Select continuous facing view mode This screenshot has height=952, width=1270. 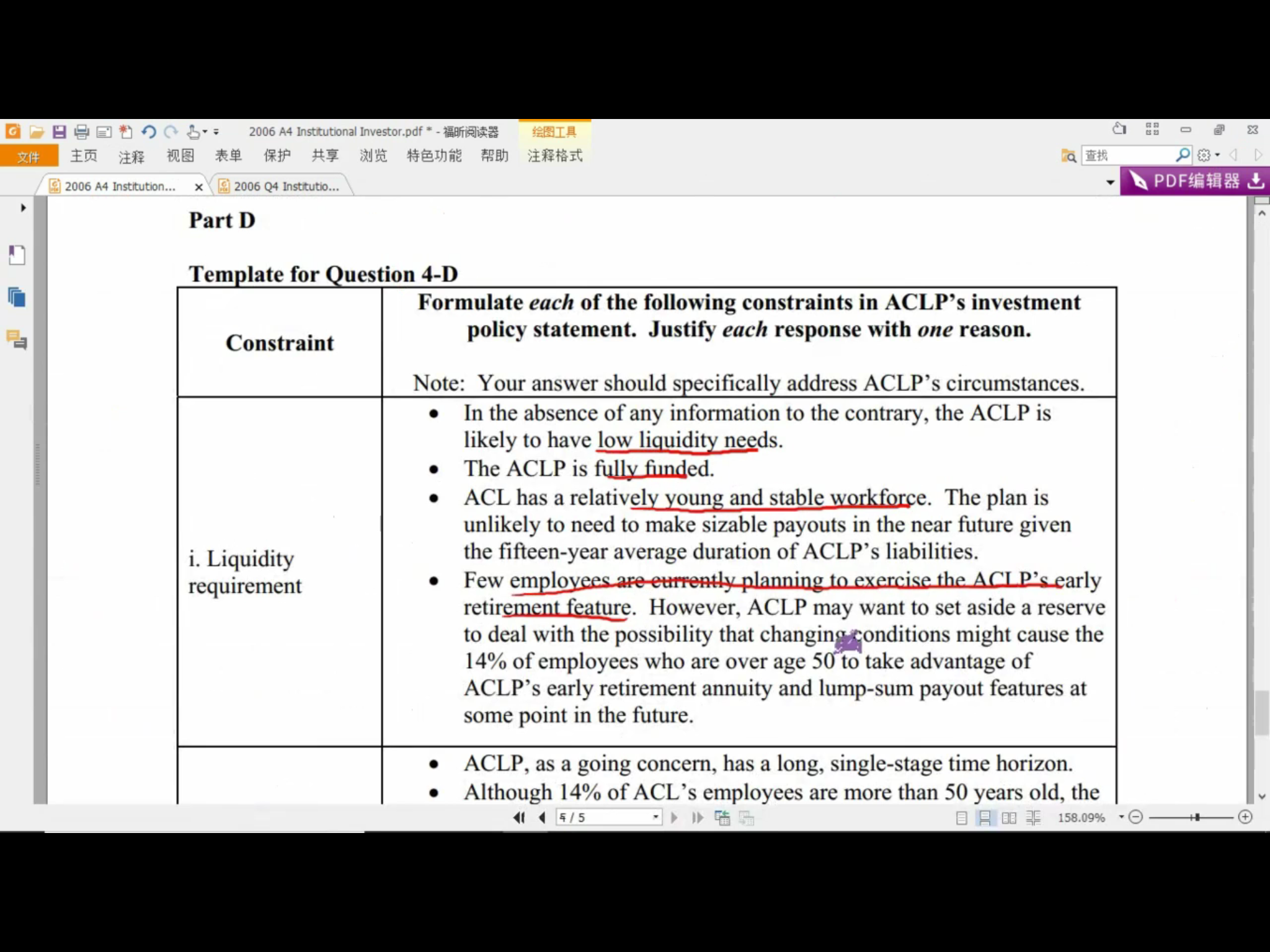(x=1033, y=818)
